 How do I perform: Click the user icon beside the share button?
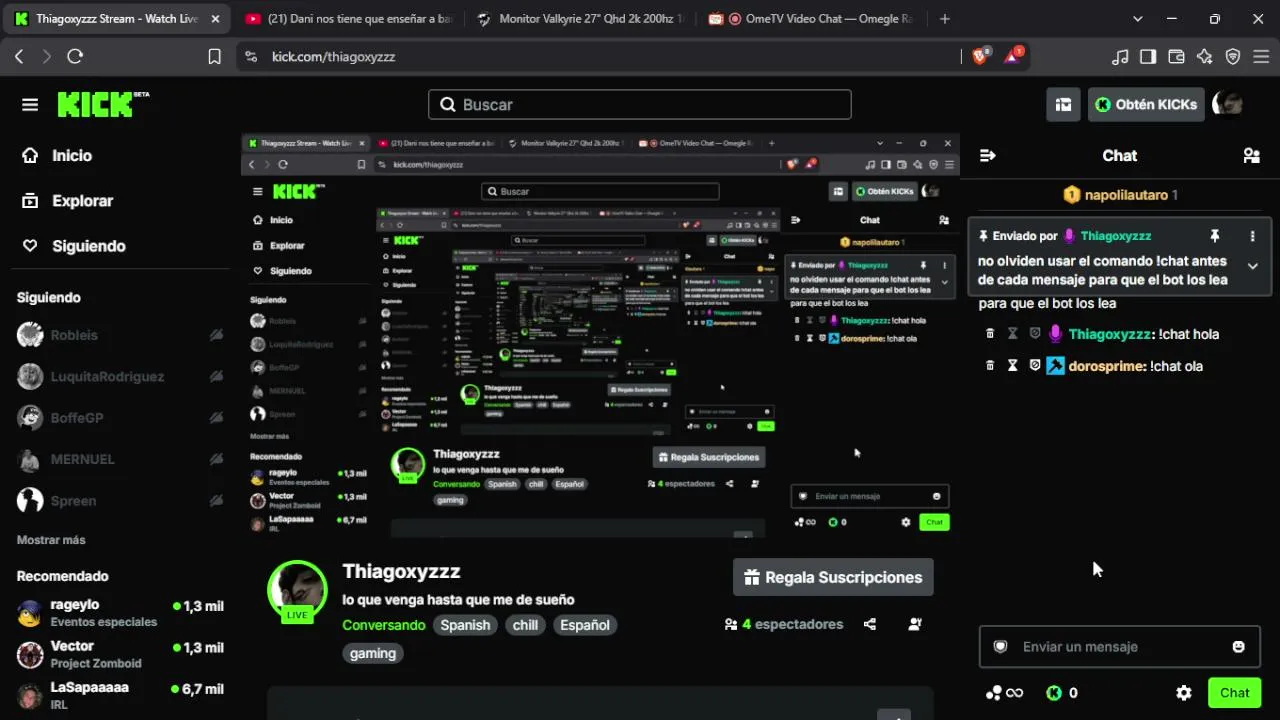click(915, 624)
